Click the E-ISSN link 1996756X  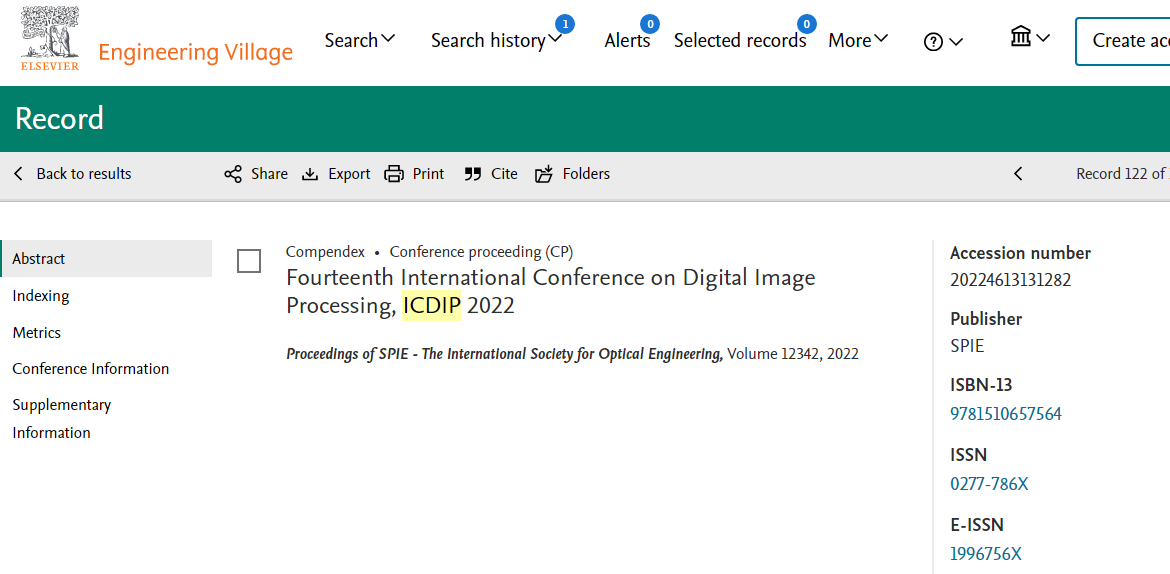985,553
